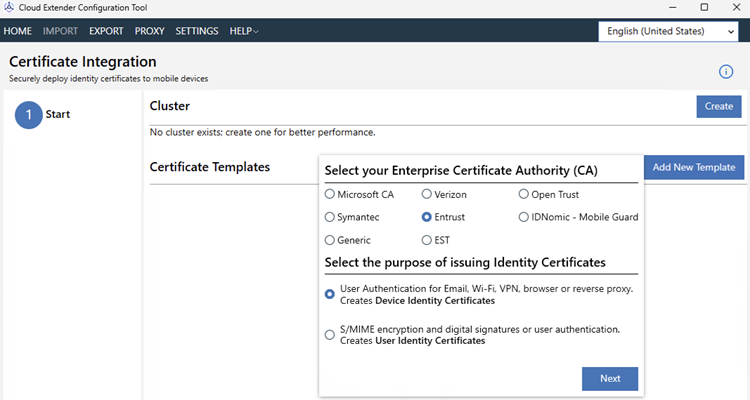Open the EXPORT menu
Image resolution: width=750 pixels, height=400 pixels.
click(x=106, y=31)
